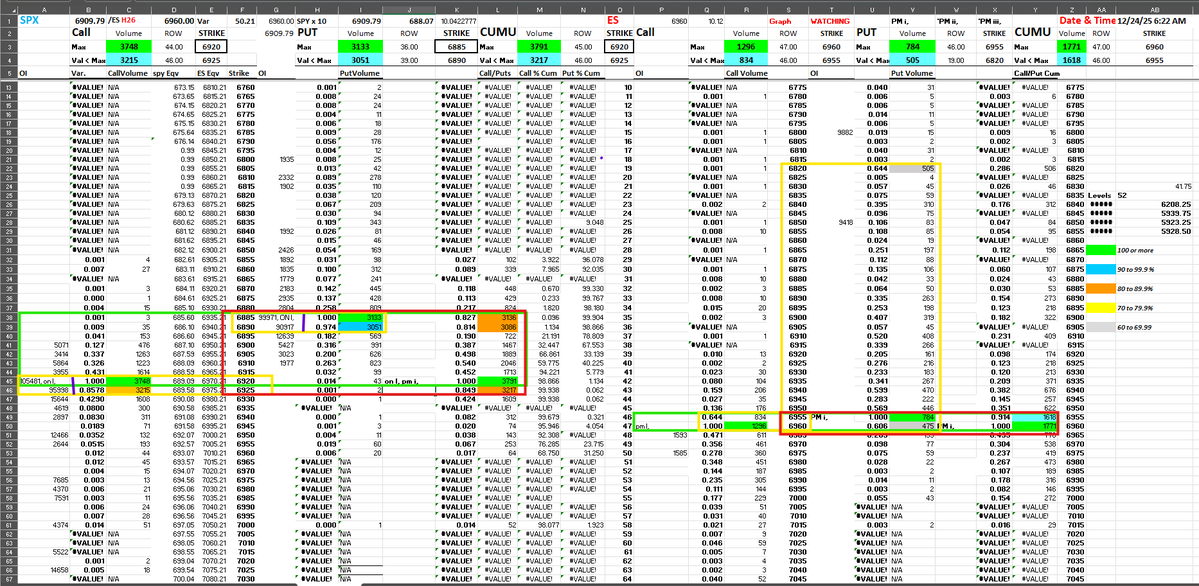The height and width of the screenshot is (586, 1199).
Task: Select the OI value 9882
Action: click(830, 132)
